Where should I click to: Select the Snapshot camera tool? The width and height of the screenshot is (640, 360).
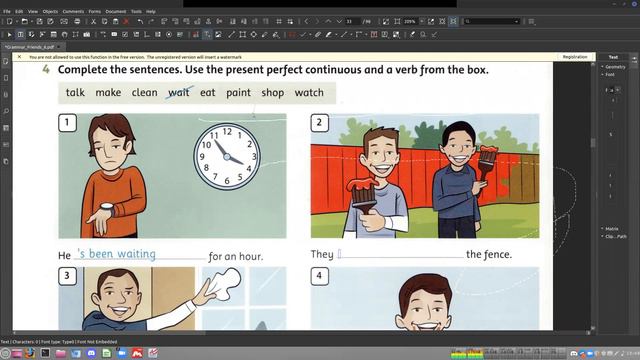87,35
